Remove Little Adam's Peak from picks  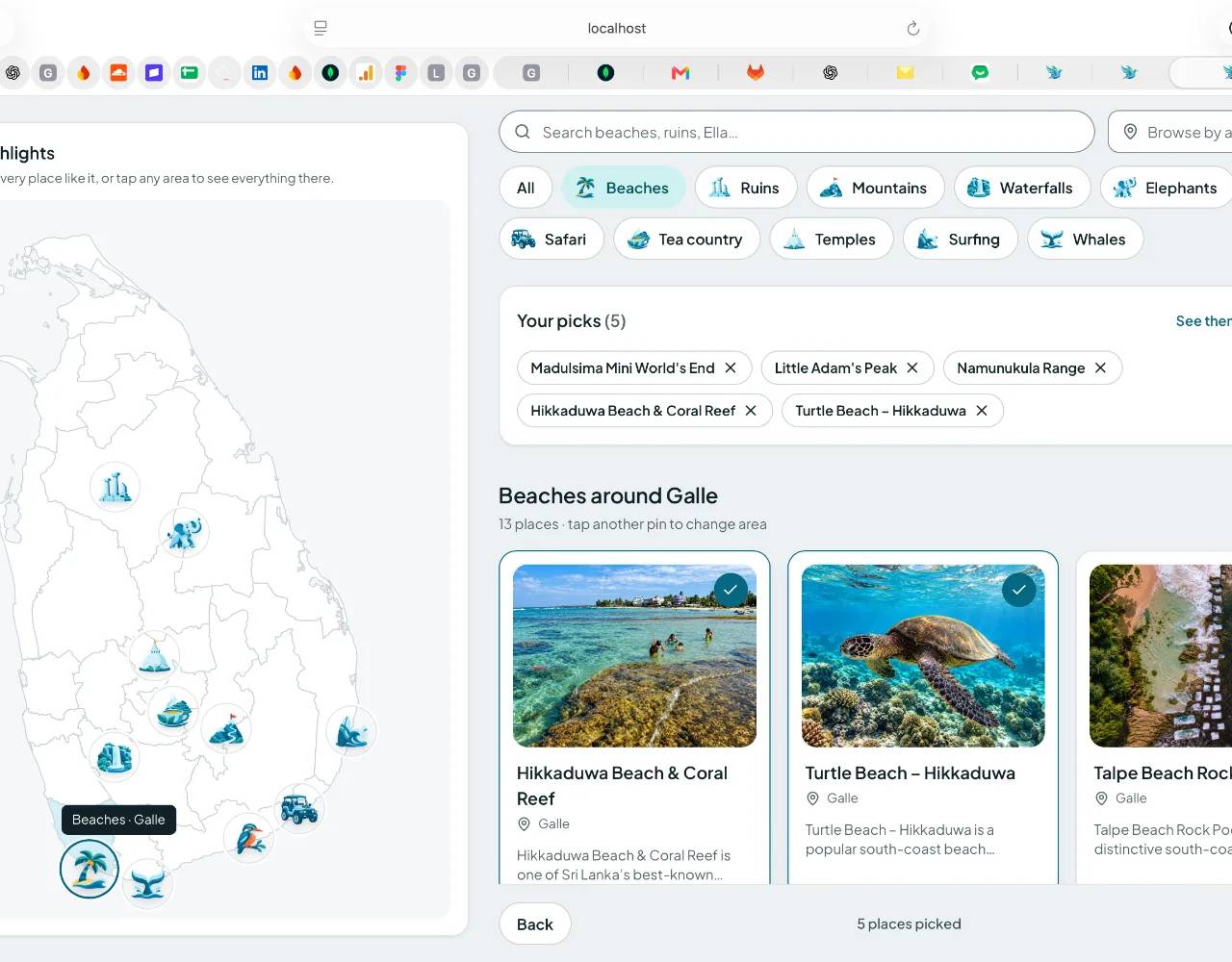912,367
